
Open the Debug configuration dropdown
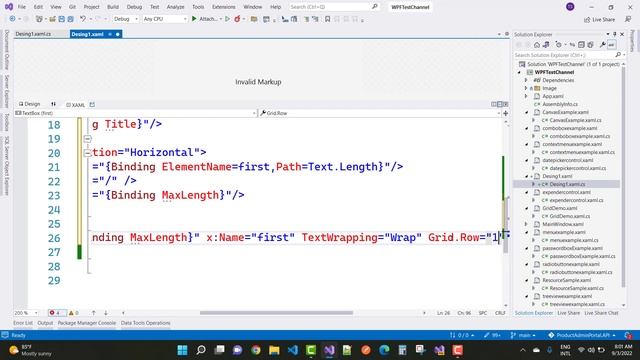125,19
